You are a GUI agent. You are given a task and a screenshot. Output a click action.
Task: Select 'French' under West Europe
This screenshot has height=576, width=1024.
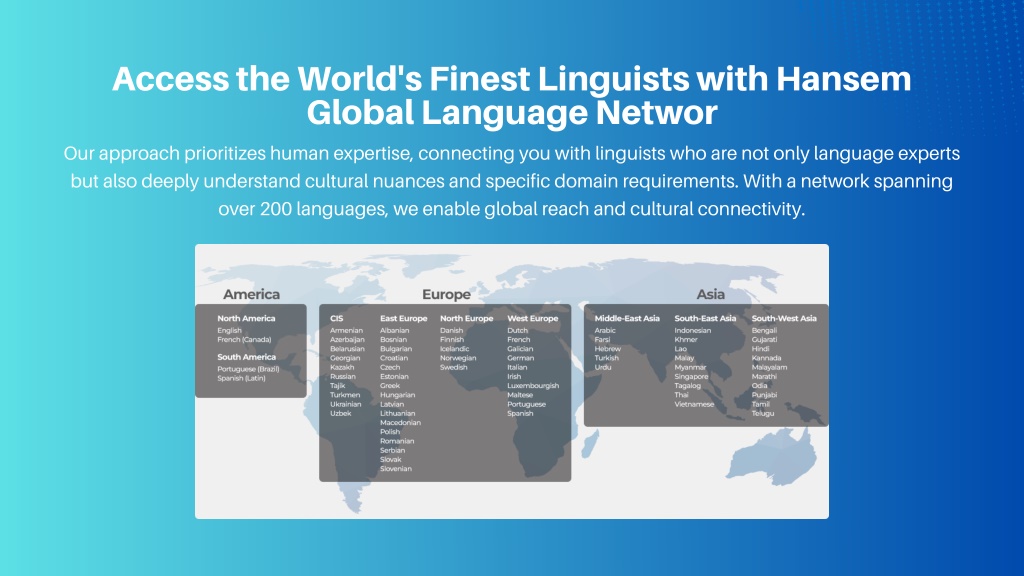[519, 340]
